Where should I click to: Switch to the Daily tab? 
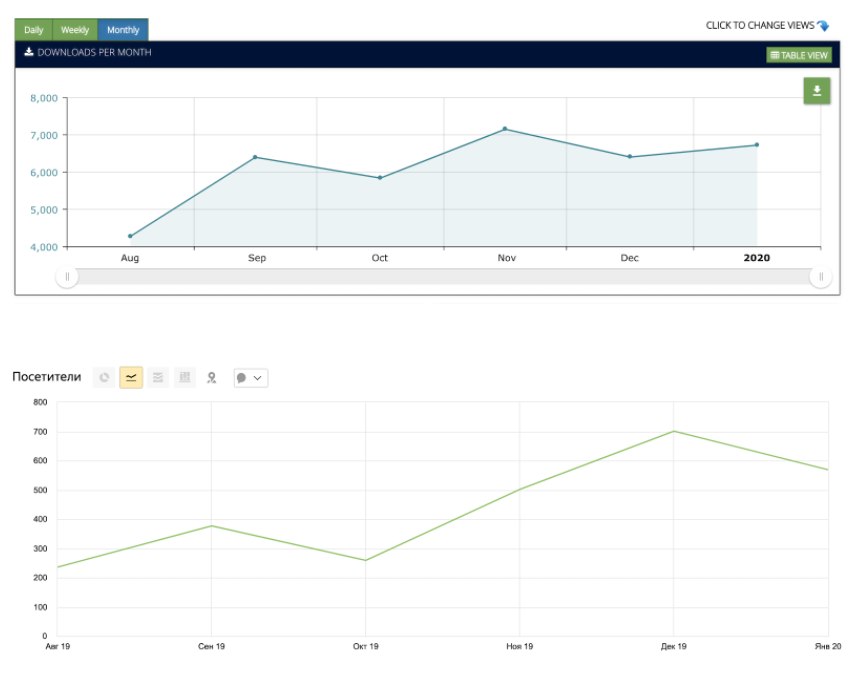33,30
